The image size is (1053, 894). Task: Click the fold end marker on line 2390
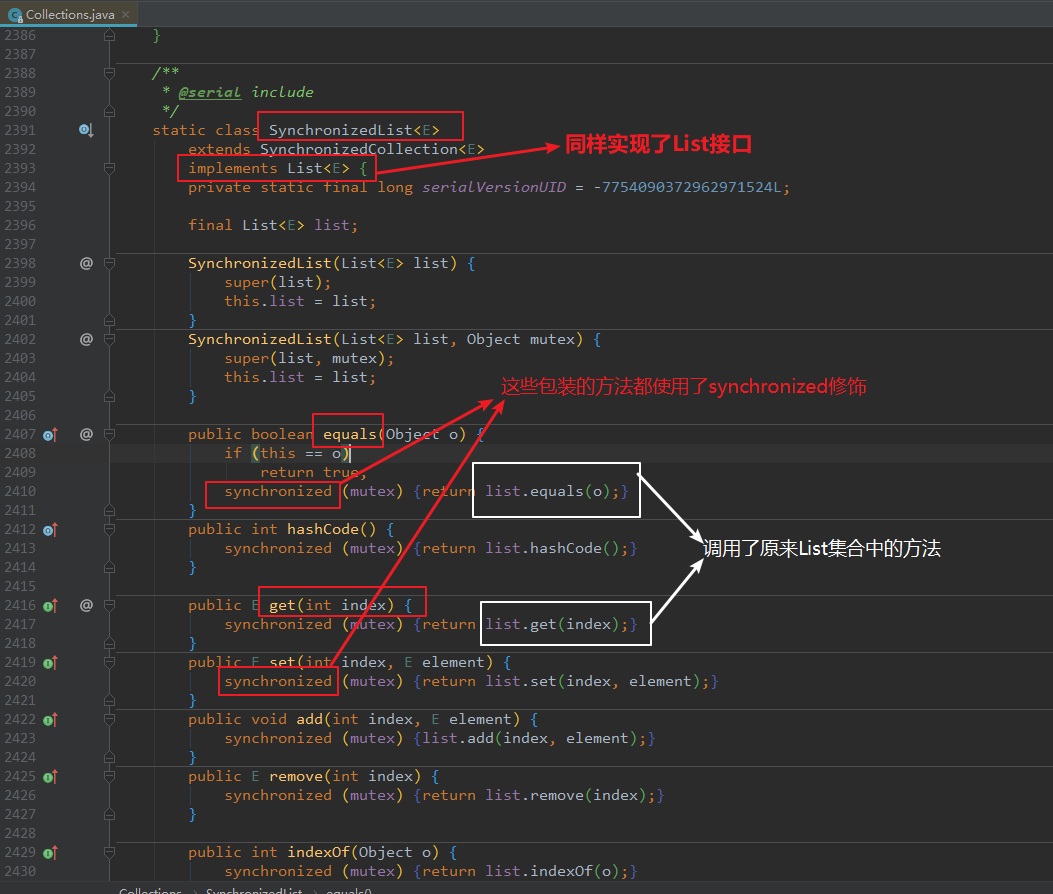click(109, 111)
